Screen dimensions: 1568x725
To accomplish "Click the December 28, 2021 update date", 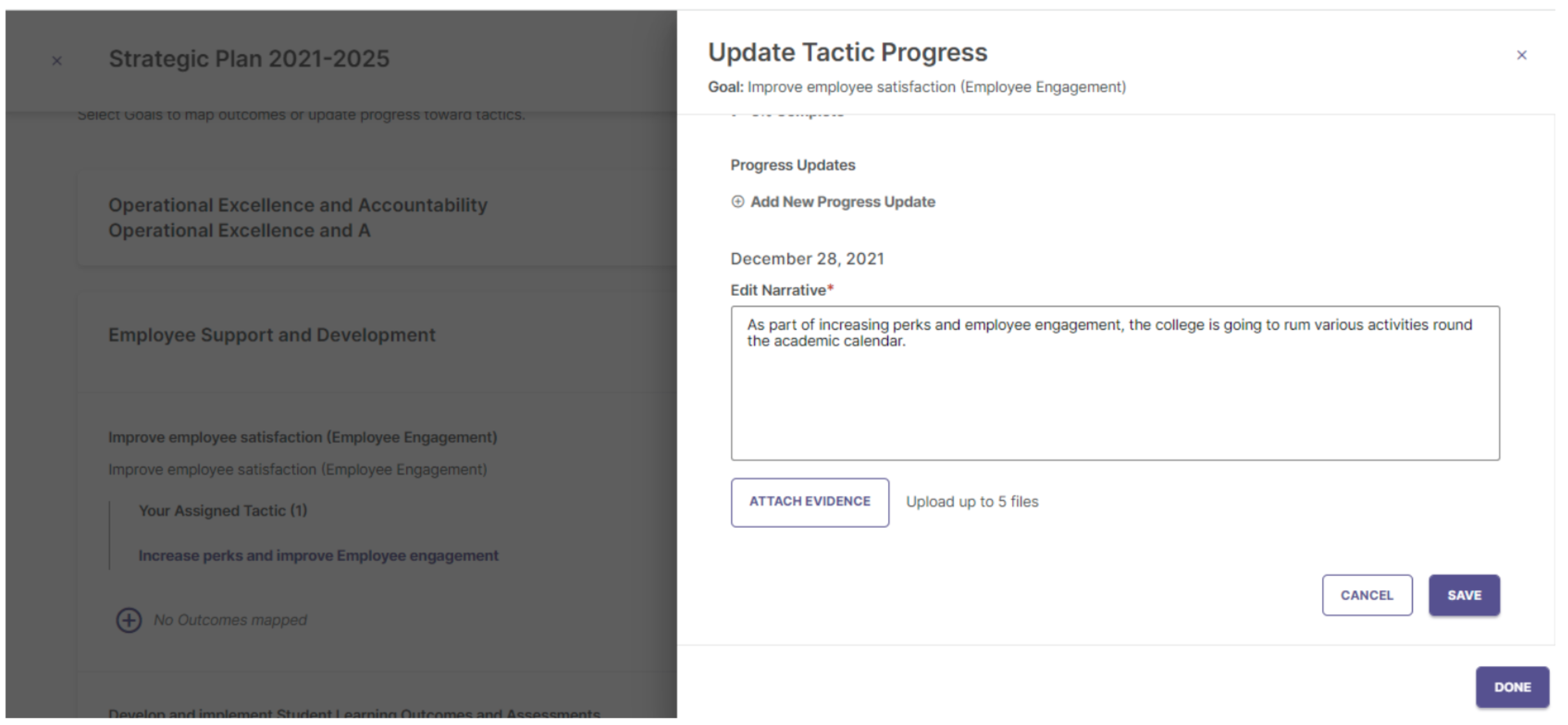I will [x=807, y=259].
